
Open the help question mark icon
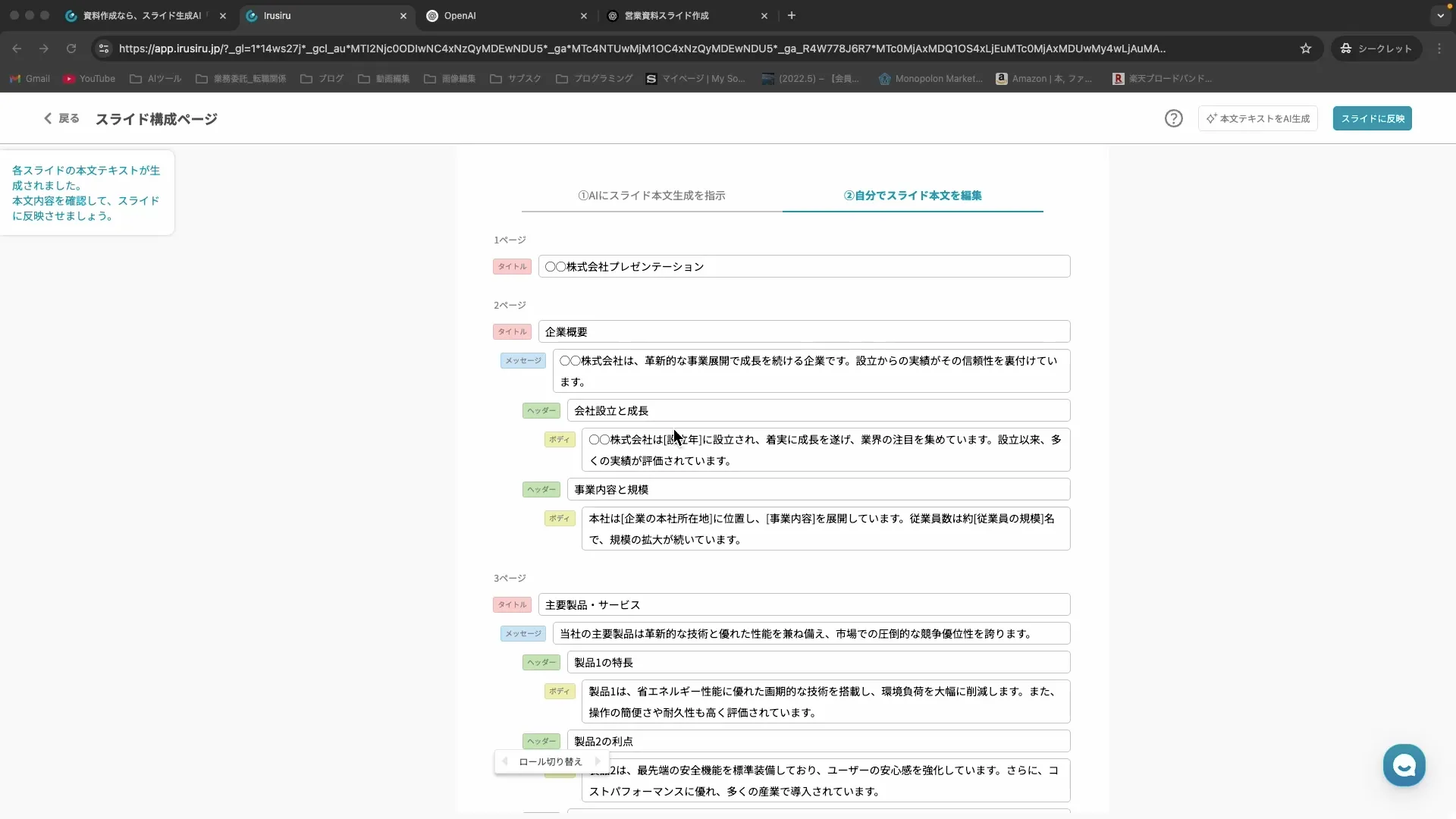(x=1173, y=118)
